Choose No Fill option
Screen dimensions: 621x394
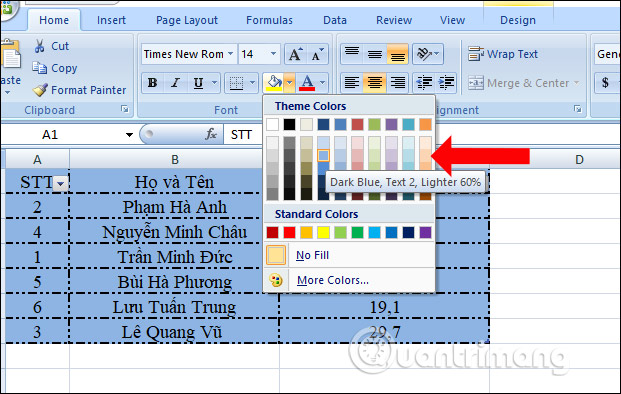tap(349, 255)
